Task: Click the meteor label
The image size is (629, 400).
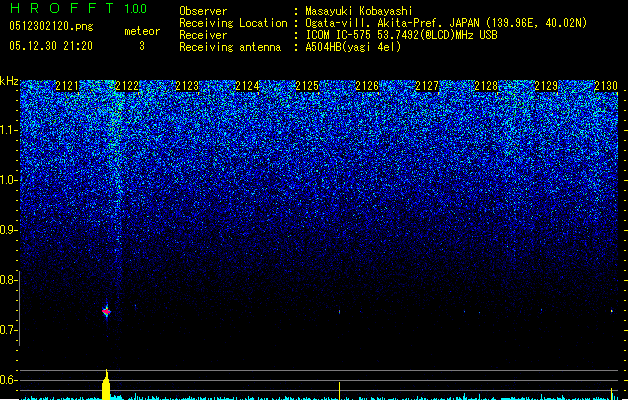Action: point(142,31)
